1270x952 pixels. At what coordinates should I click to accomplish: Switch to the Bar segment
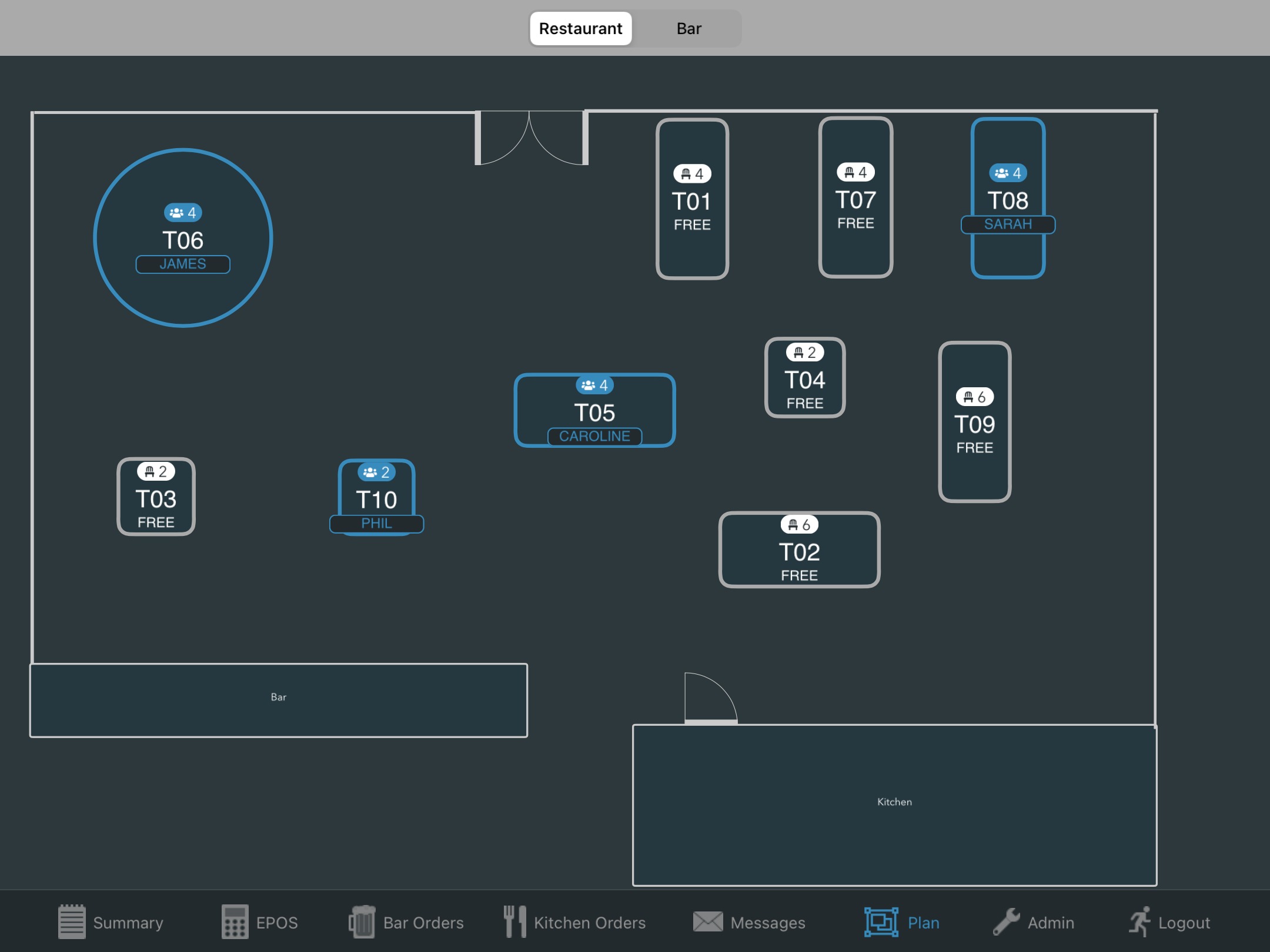(x=689, y=28)
